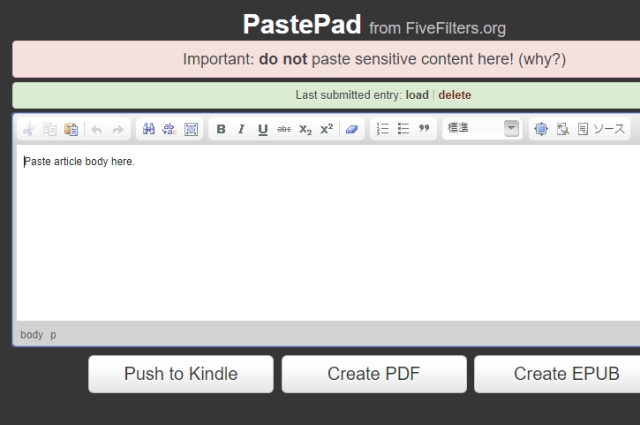Toggle bold formatting
Image resolution: width=640 pixels, height=425 pixels.
[x=221, y=129]
